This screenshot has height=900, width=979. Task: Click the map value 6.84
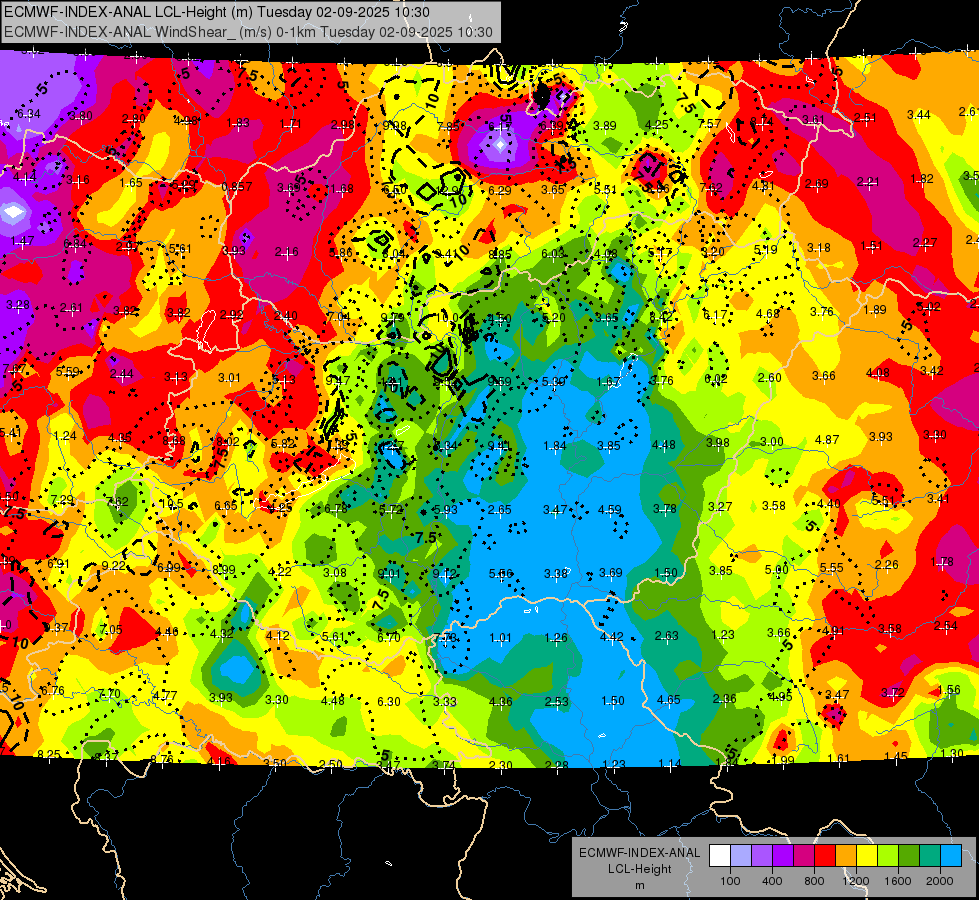click(x=75, y=244)
